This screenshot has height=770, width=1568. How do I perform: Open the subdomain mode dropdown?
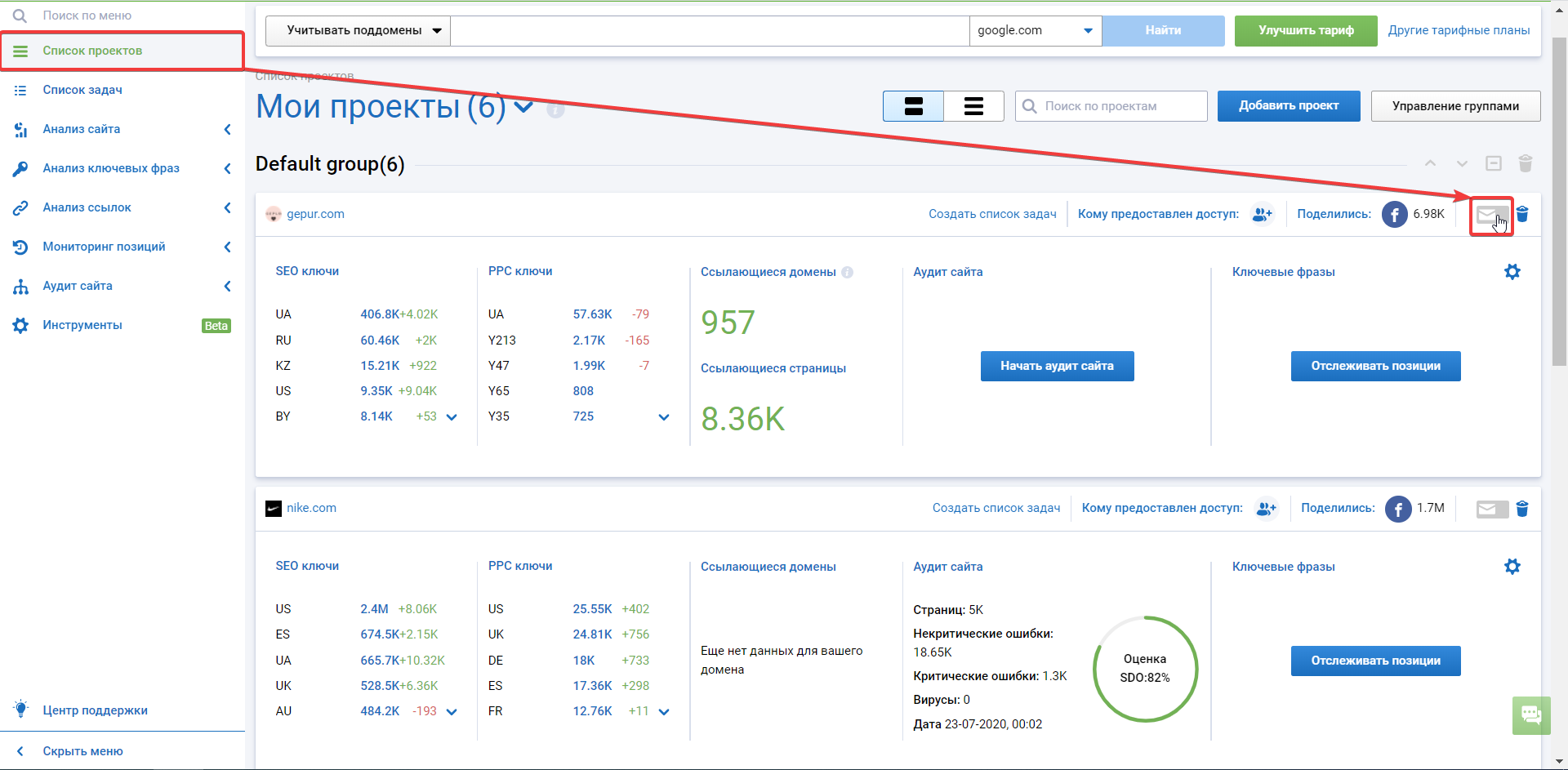358,31
